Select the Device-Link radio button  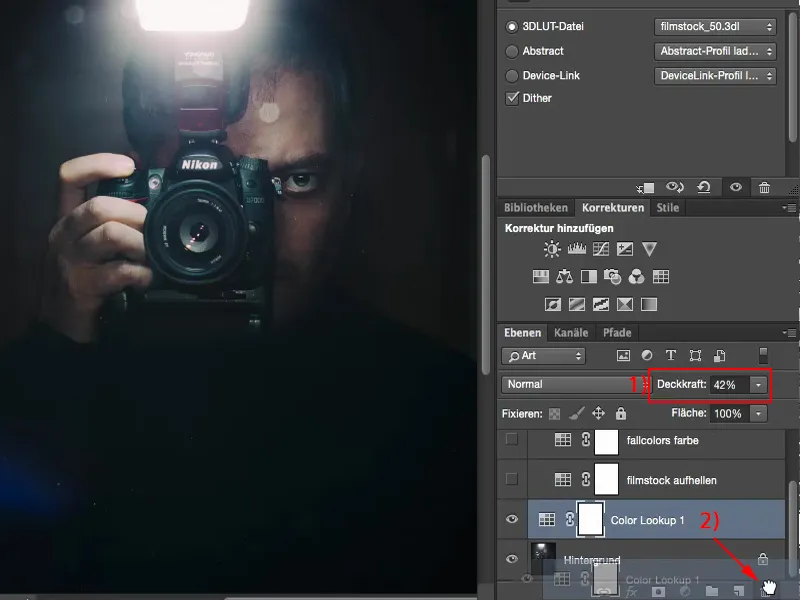(511, 76)
